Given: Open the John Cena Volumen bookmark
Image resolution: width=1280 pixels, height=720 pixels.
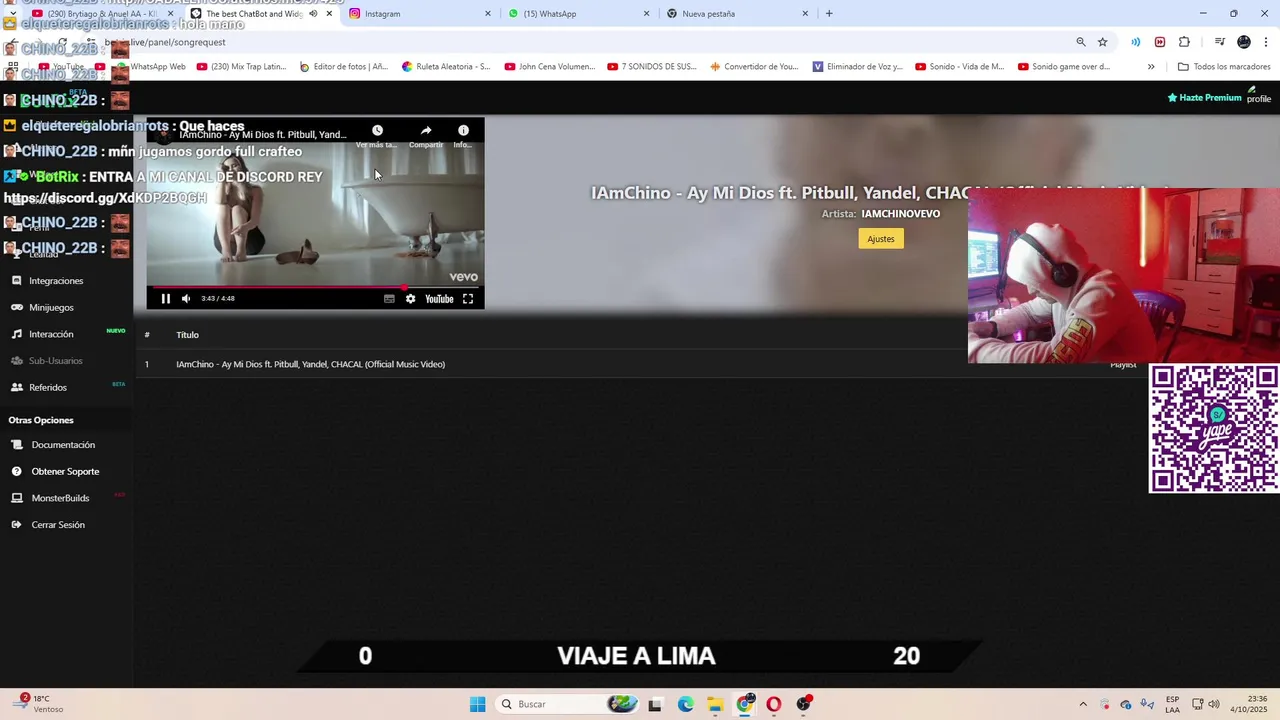Looking at the screenshot, I should click(550, 67).
